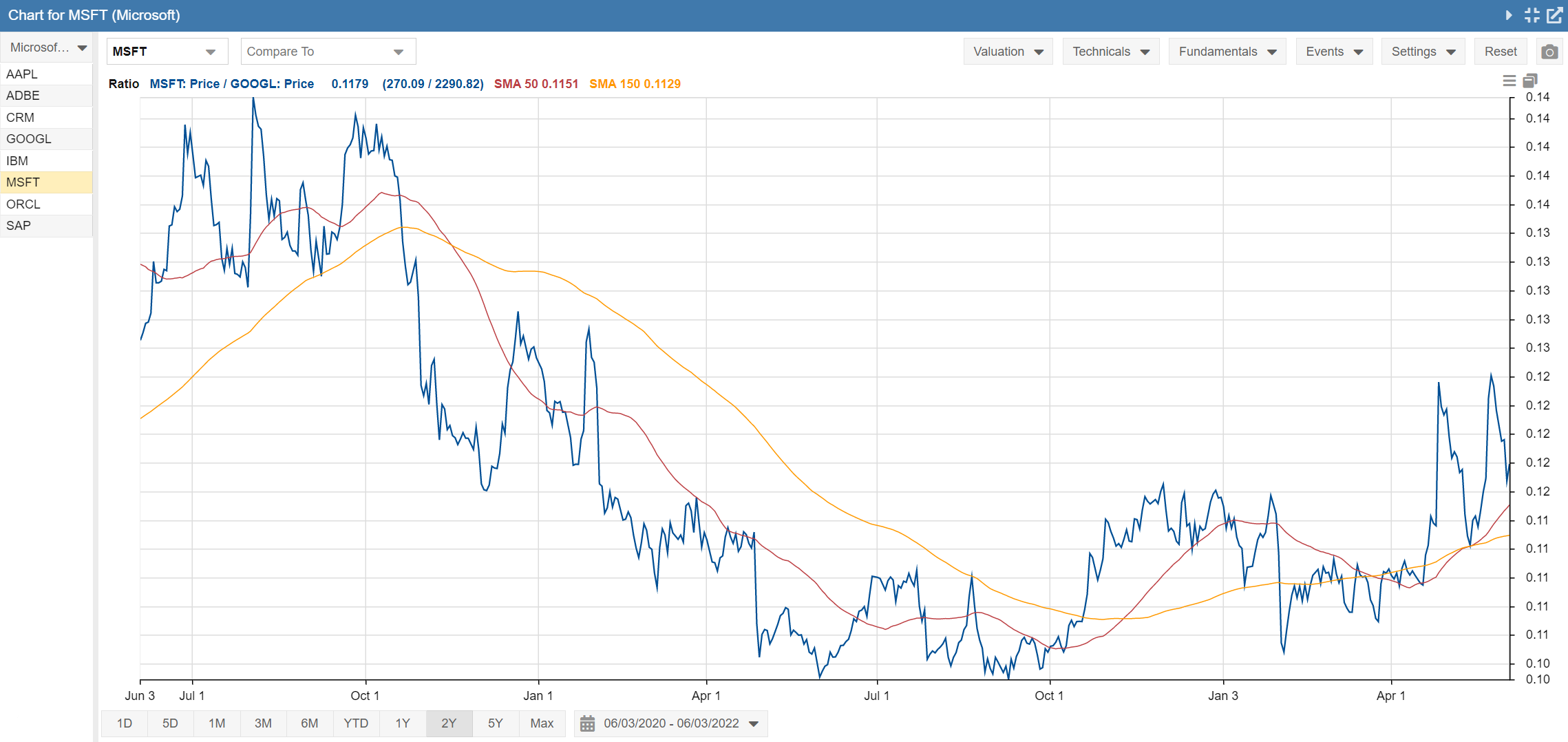Screen dimensions: 1568x742
Task: Switch to 5Y time range
Action: tap(496, 723)
